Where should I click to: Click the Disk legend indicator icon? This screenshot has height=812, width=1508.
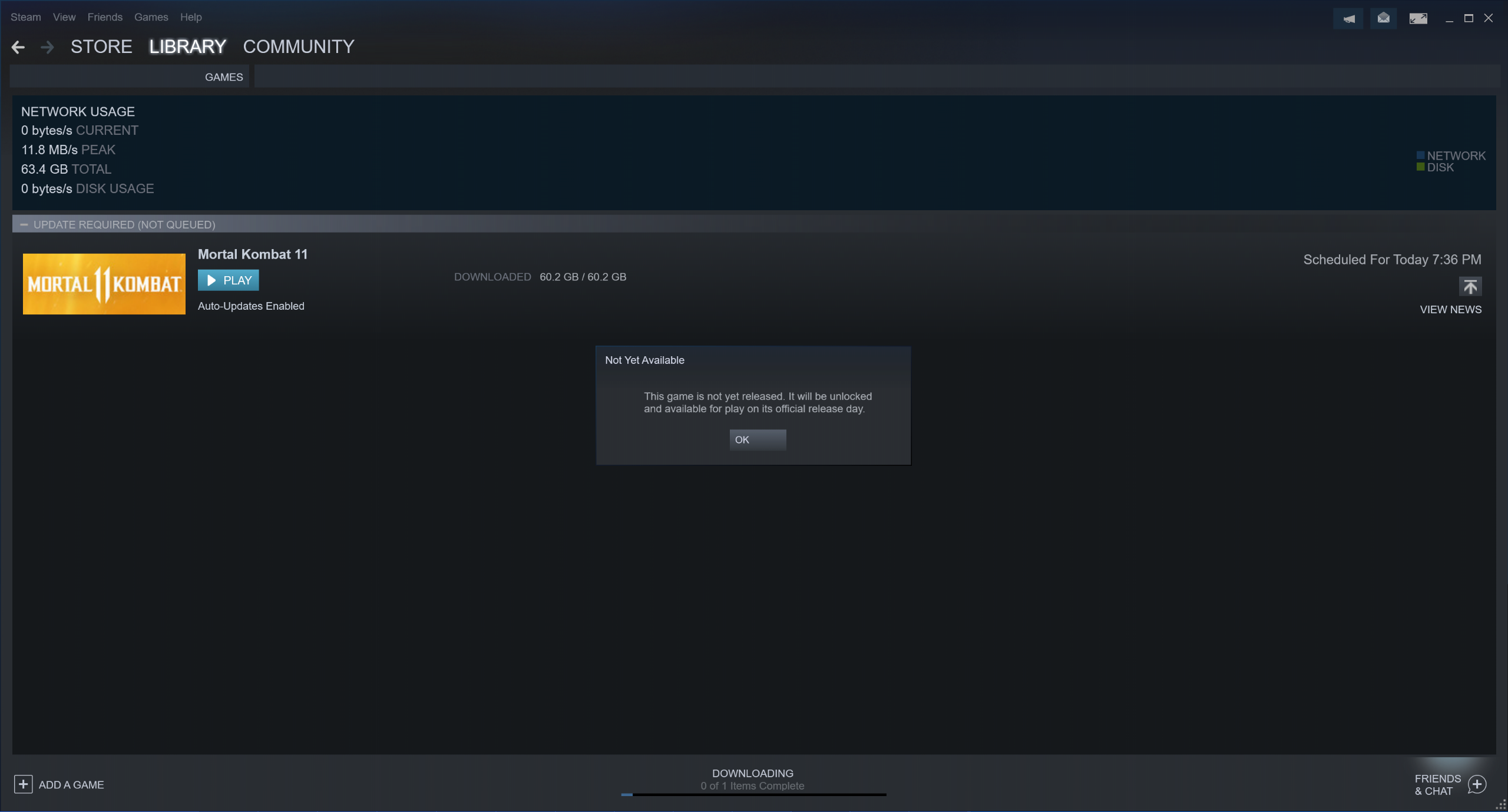coord(1420,167)
